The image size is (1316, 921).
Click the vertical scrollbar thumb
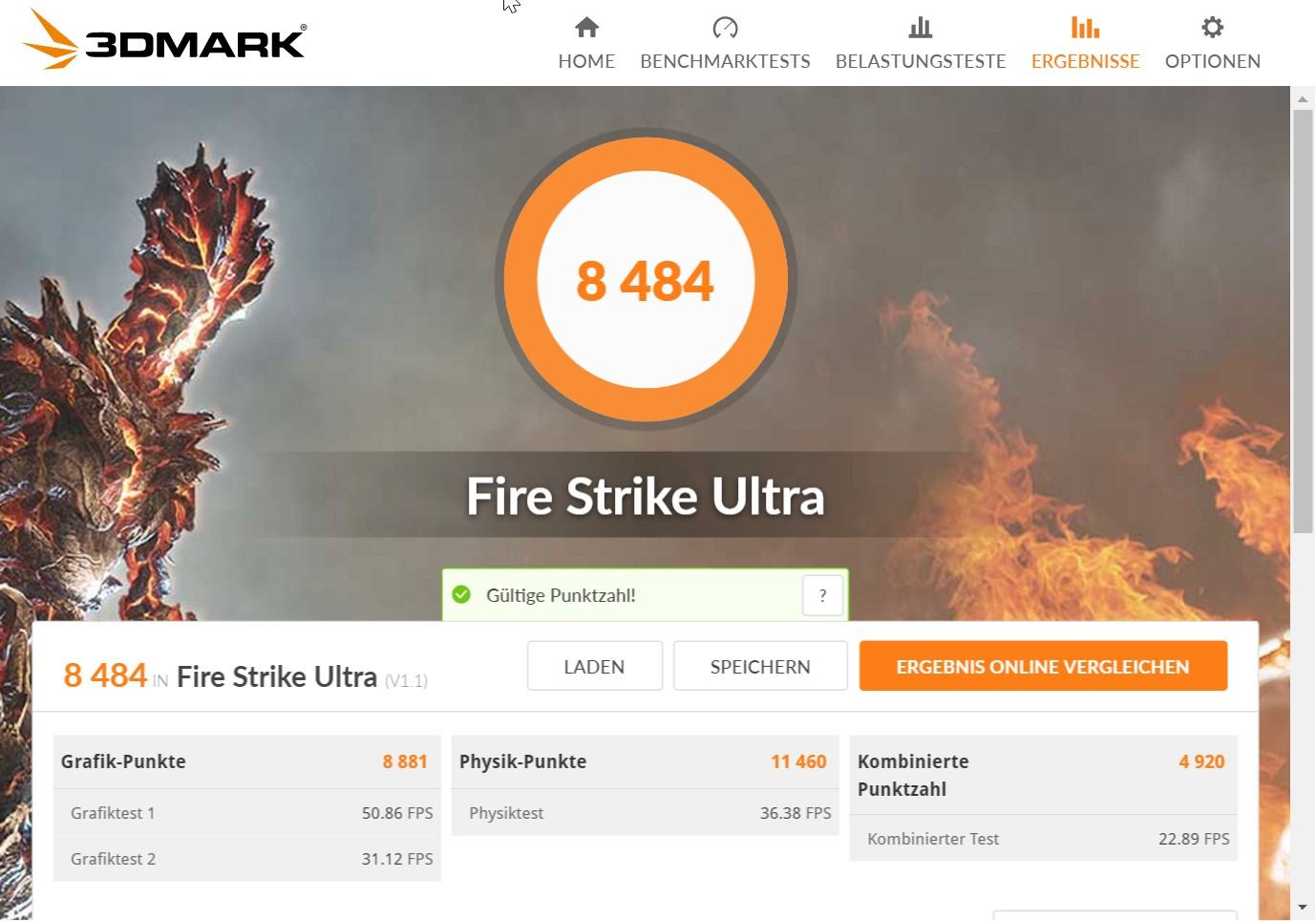coord(1303,321)
